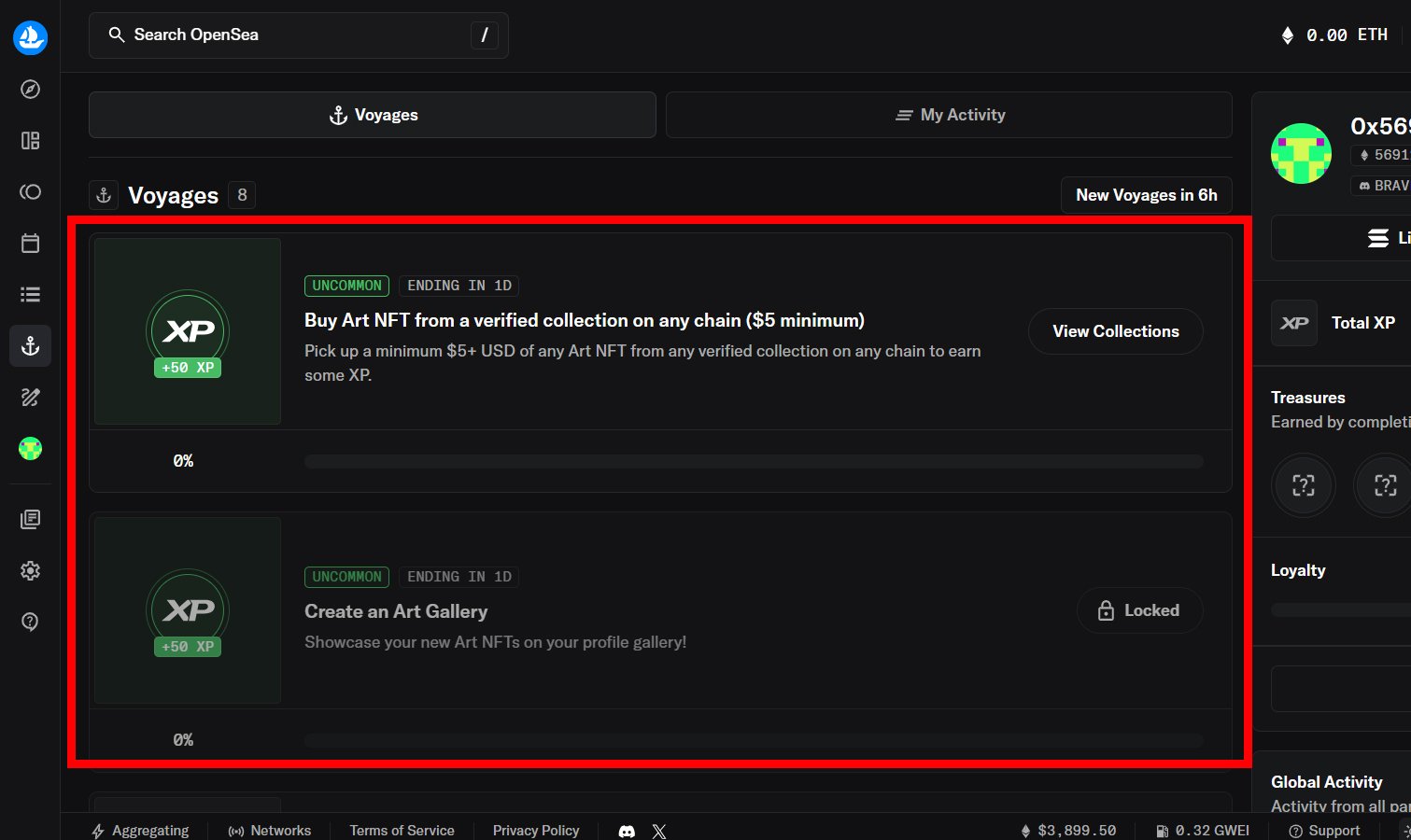Screen dimensions: 1411x840
Task: Click the Search OpenSea input field
Action: 299,35
